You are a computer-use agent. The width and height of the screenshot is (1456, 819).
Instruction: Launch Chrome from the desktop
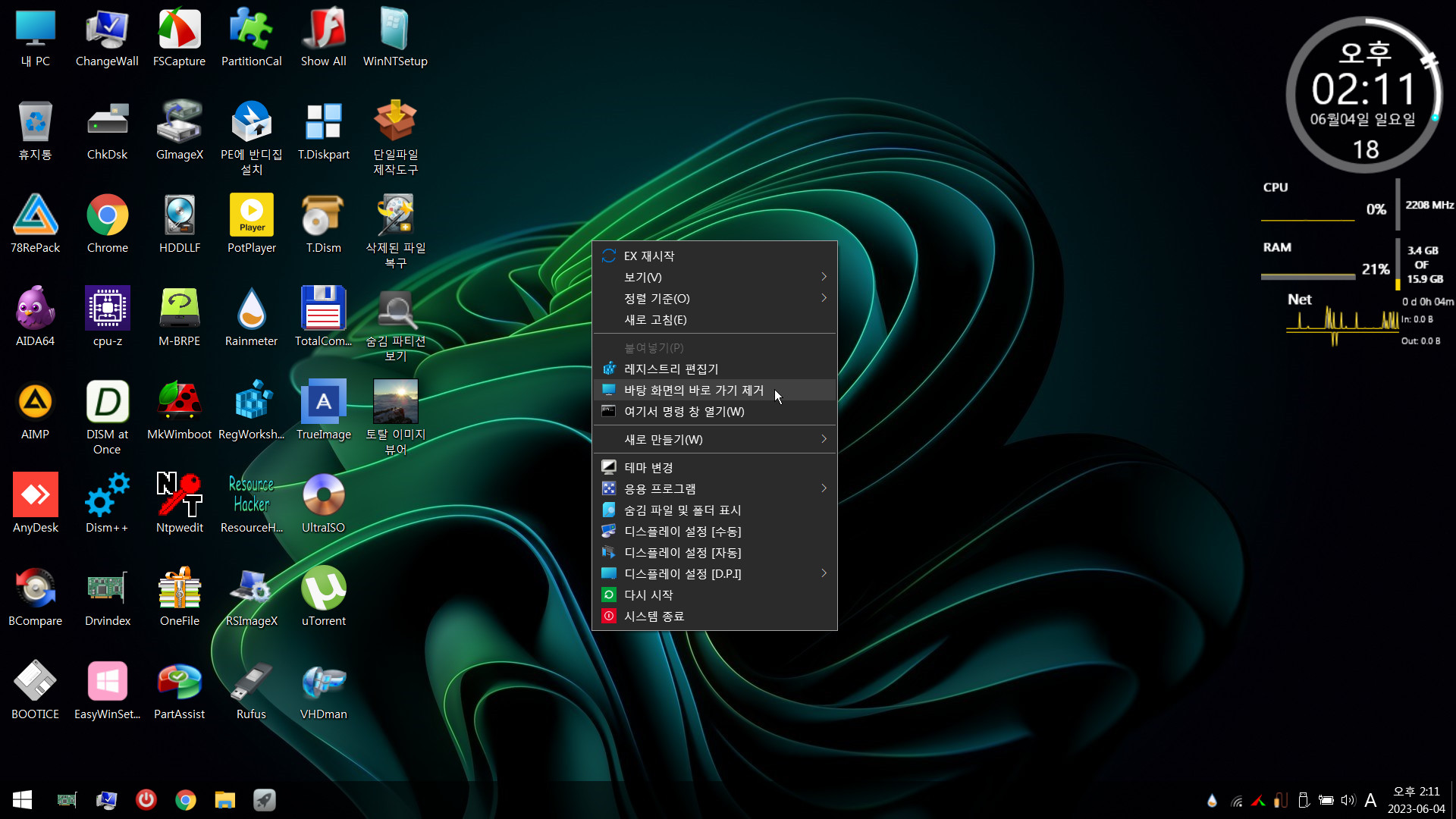pyautogui.click(x=107, y=224)
